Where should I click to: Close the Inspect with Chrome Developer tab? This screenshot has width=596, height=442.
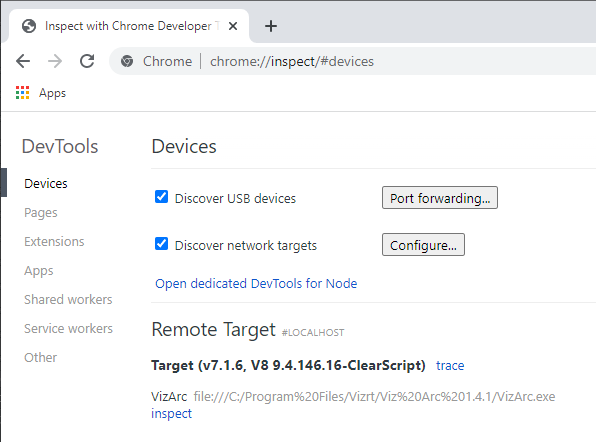pos(233,26)
